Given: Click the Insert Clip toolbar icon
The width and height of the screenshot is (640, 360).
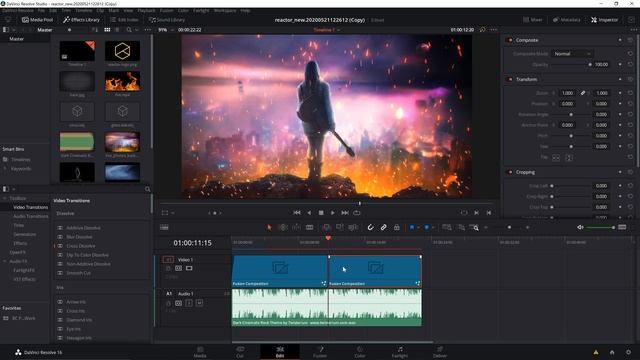Looking at the screenshot, I should [x=326, y=227].
